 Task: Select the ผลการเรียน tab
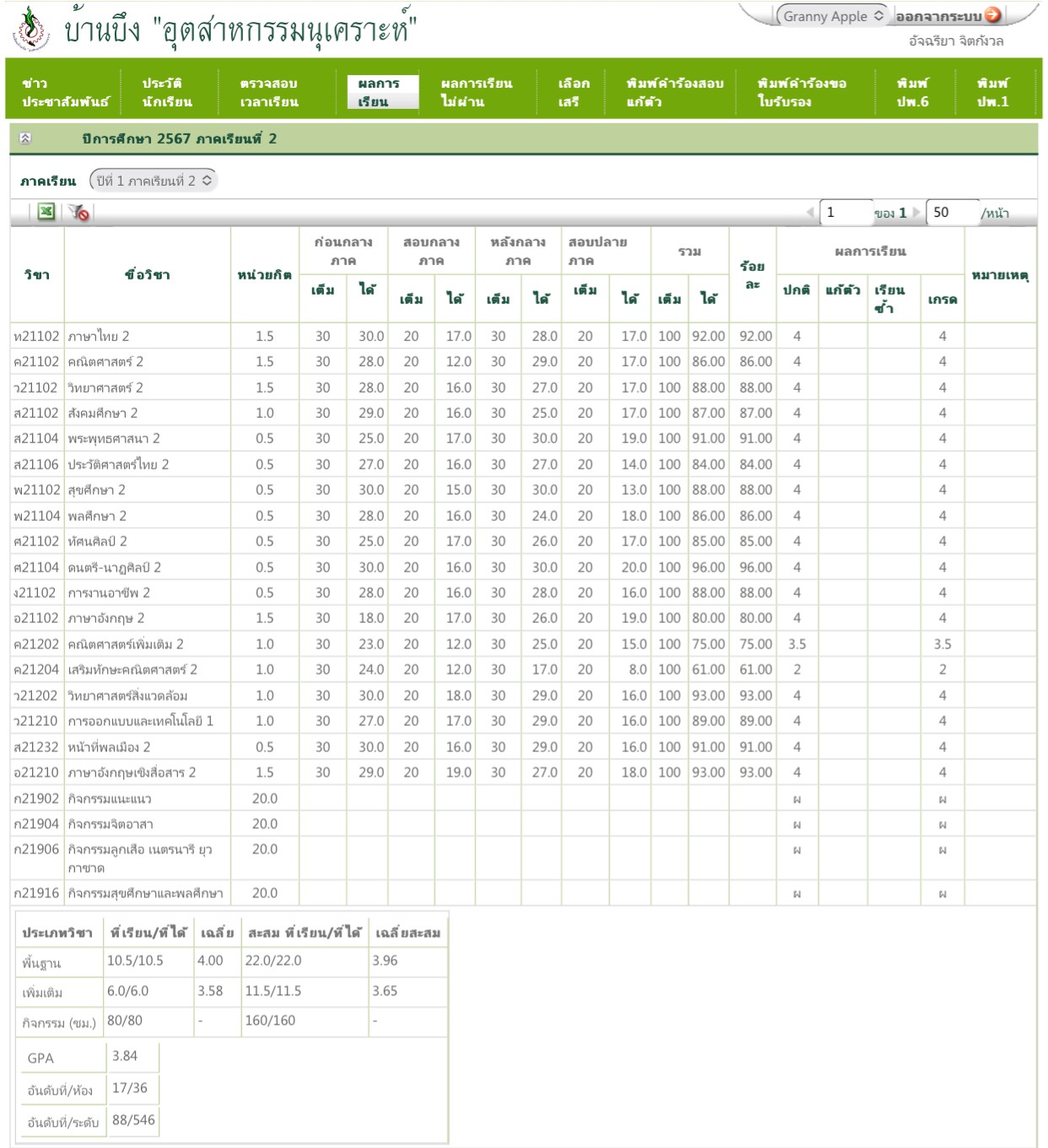382,93
